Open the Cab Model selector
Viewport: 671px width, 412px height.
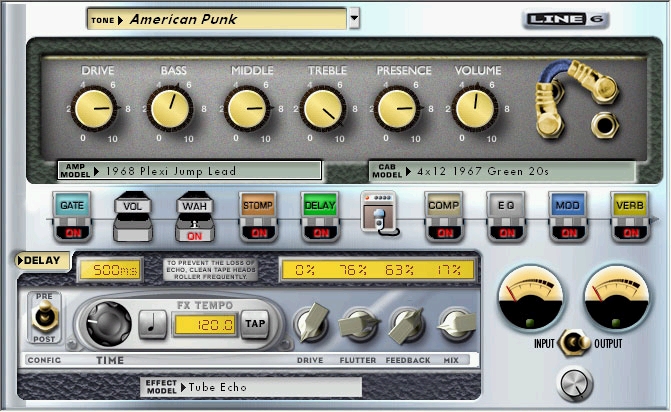click(x=502, y=171)
